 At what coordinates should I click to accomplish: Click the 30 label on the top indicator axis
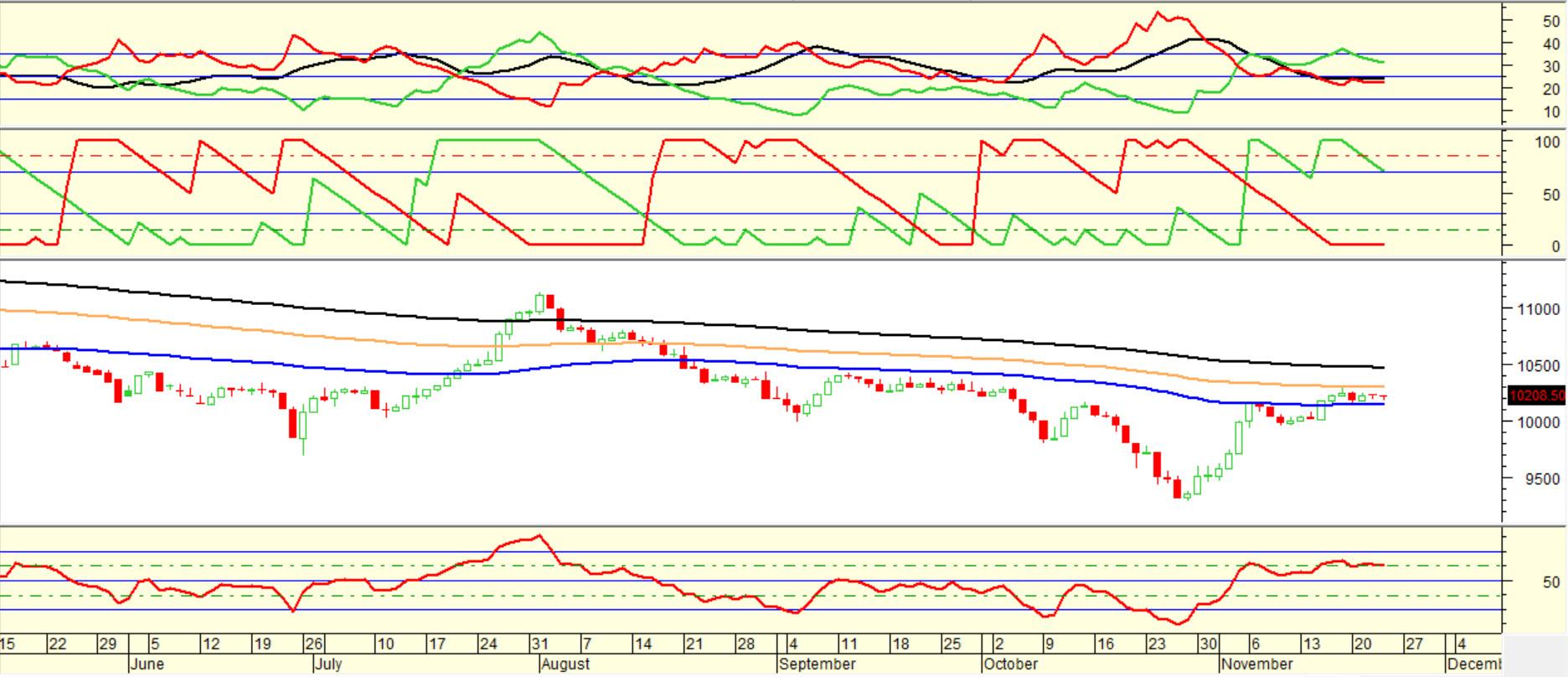1551,66
